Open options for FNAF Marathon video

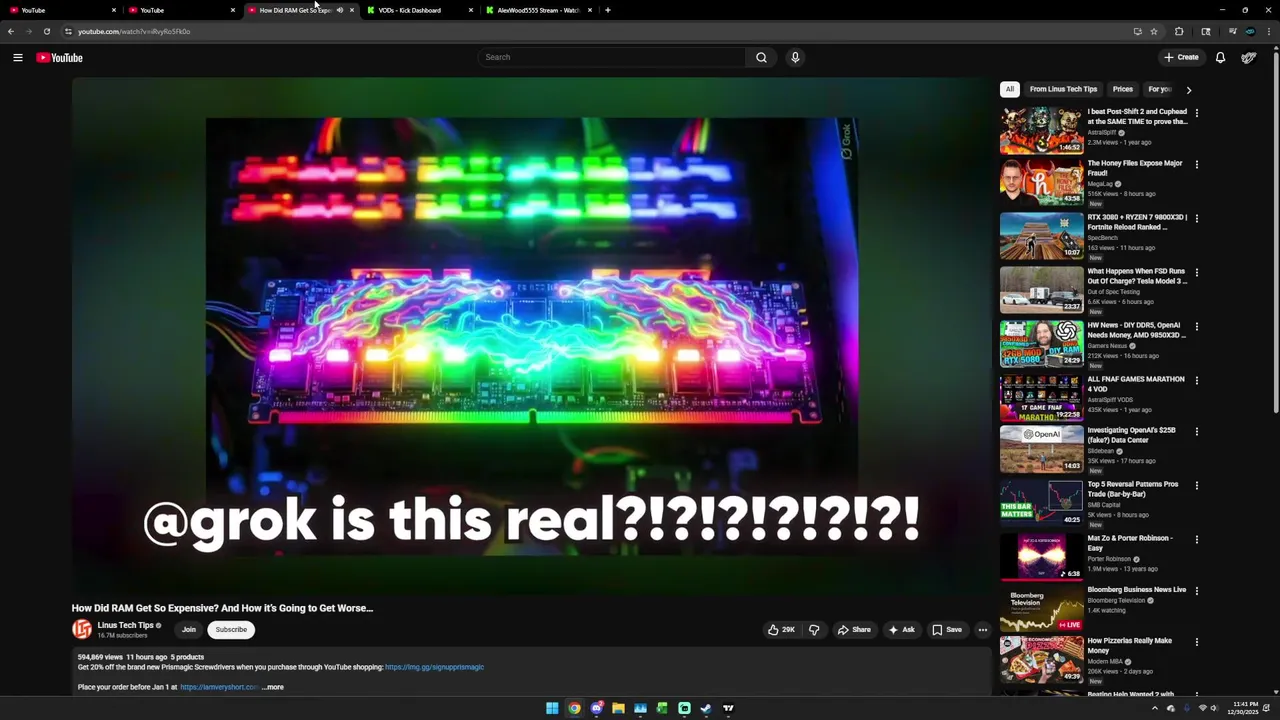tap(1197, 380)
